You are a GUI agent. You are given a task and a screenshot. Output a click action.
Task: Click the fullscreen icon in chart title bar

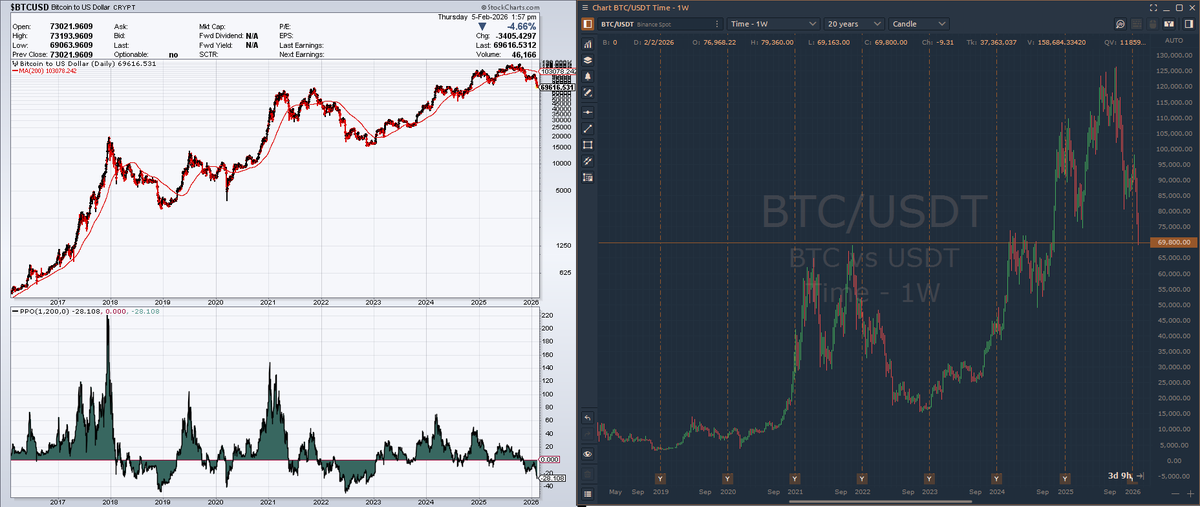click(1153, 8)
